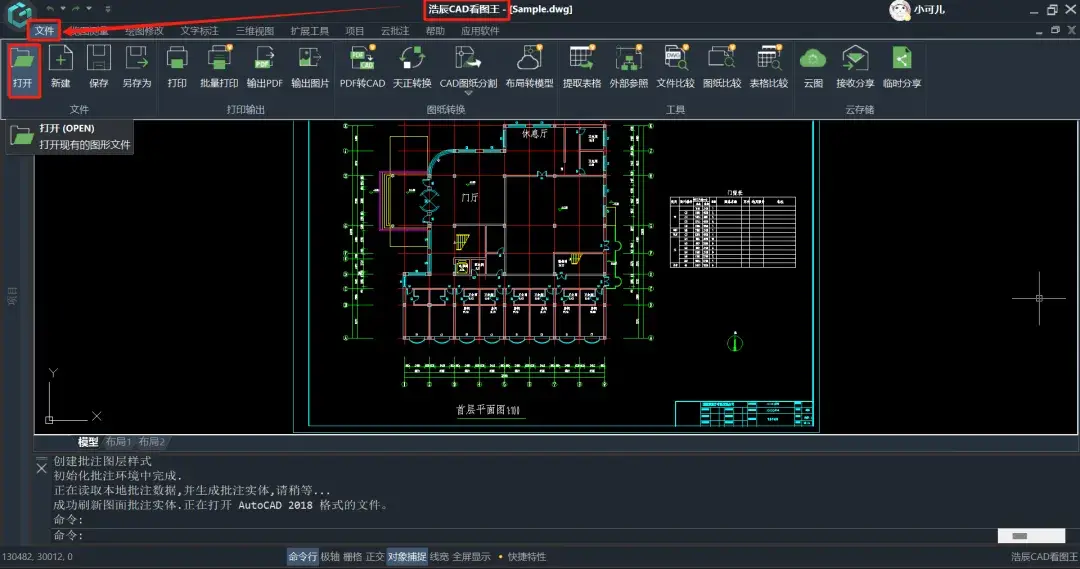This screenshot has width=1080, height=569.
Task: Toggle 极轴 polar tracking
Action: click(x=330, y=557)
